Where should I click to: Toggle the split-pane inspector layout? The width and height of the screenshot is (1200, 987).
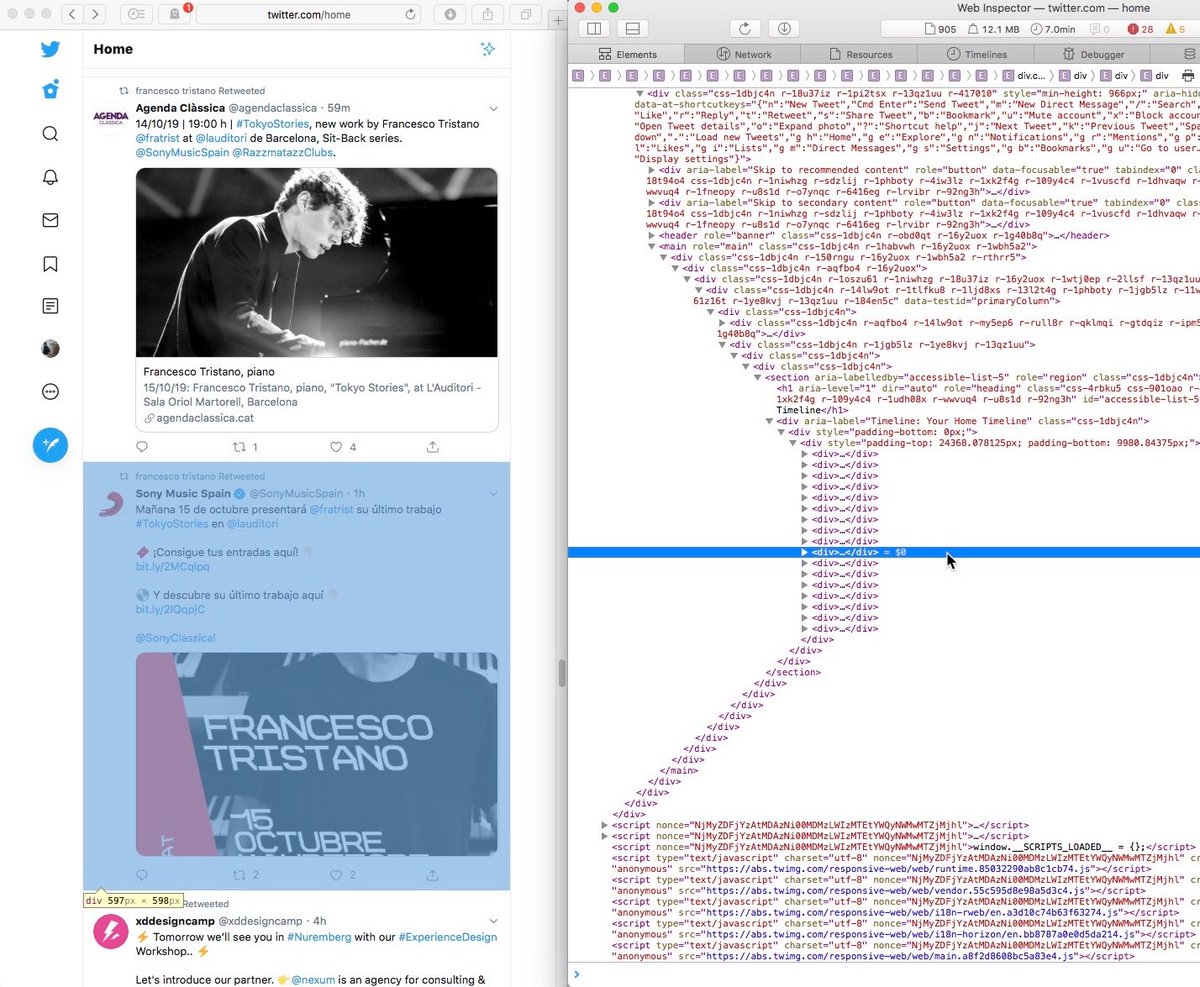click(593, 28)
